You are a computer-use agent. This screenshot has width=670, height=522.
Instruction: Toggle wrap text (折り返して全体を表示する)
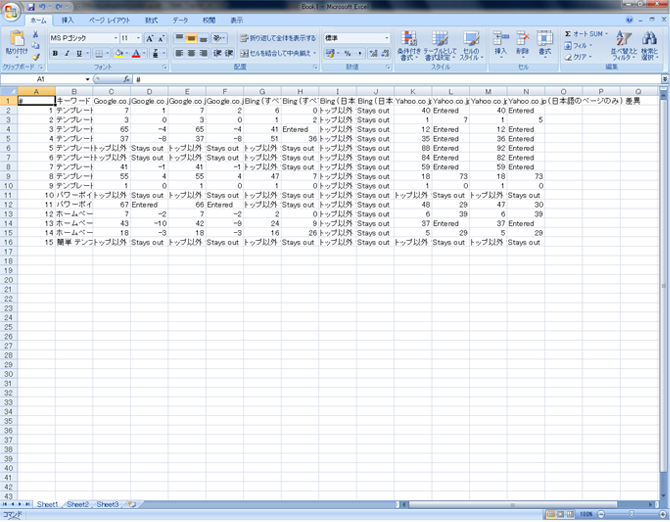(278, 38)
